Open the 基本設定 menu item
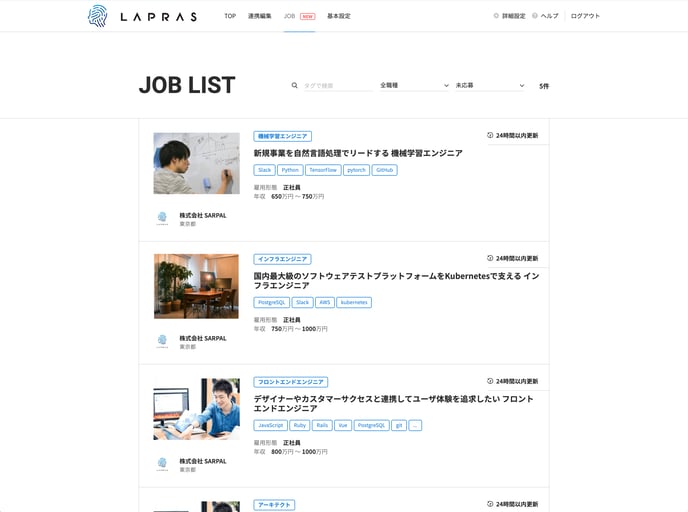This screenshot has width=688, height=512. point(339,16)
